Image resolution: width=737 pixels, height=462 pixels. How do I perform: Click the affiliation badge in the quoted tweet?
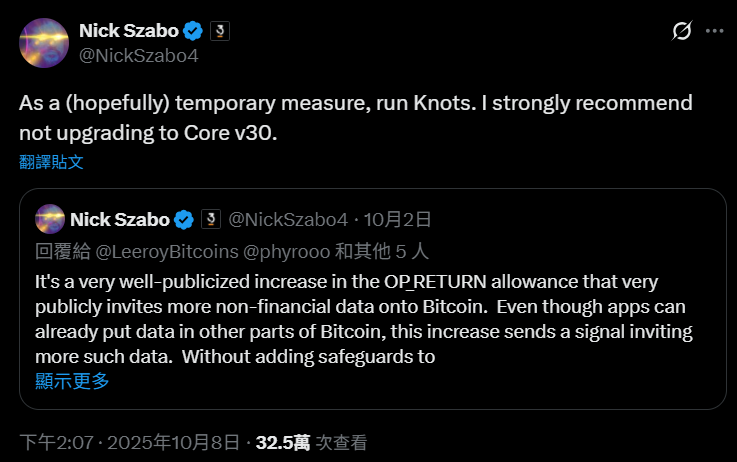pos(211,219)
